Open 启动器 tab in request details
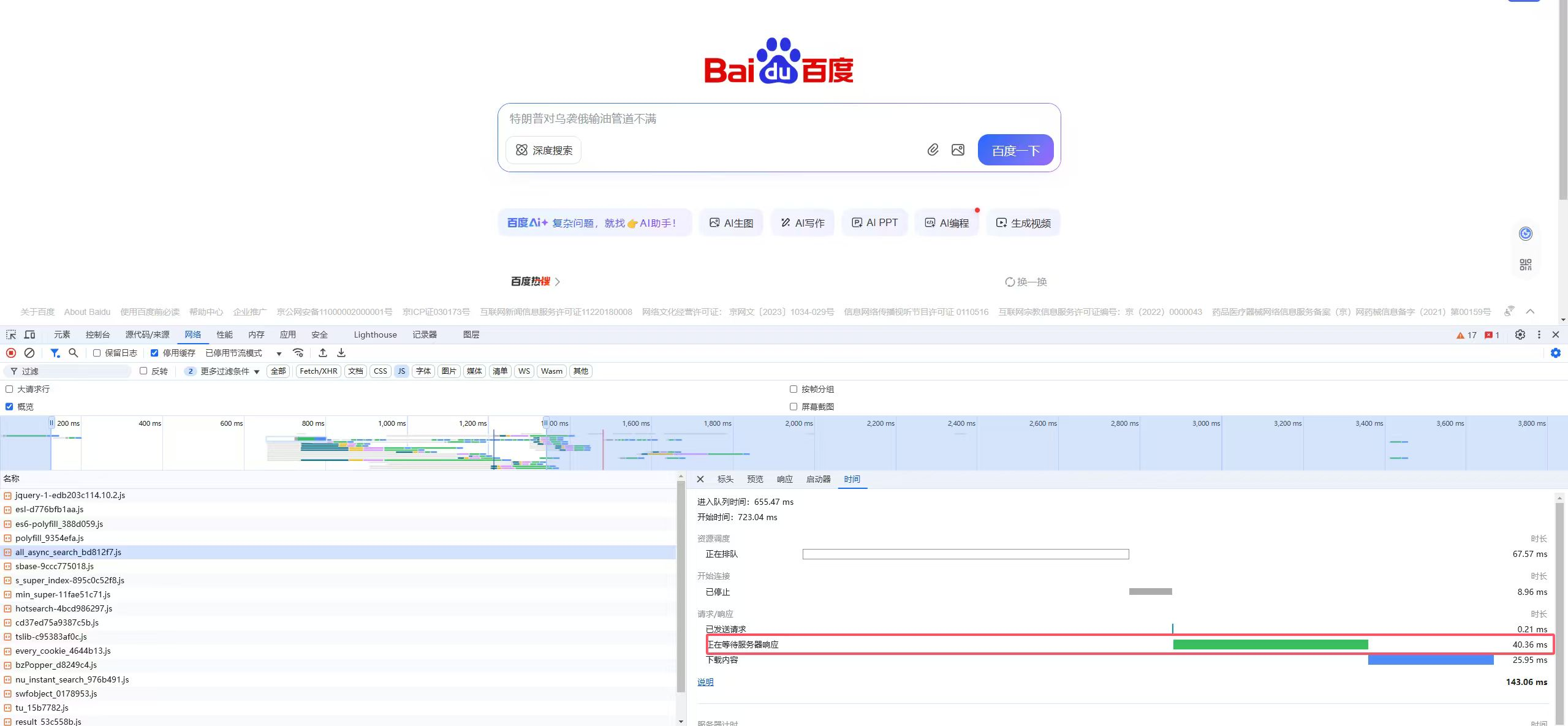 (819, 479)
